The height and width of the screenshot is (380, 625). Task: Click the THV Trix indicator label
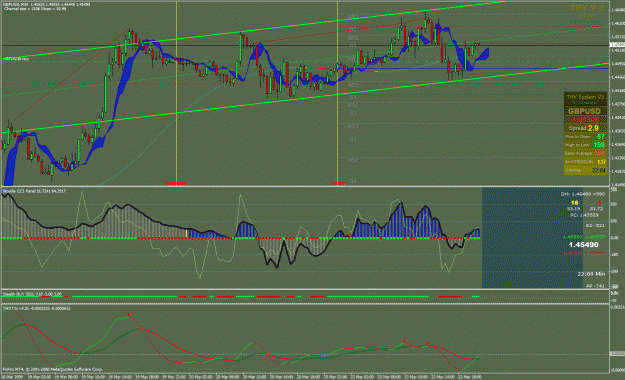click(36, 308)
